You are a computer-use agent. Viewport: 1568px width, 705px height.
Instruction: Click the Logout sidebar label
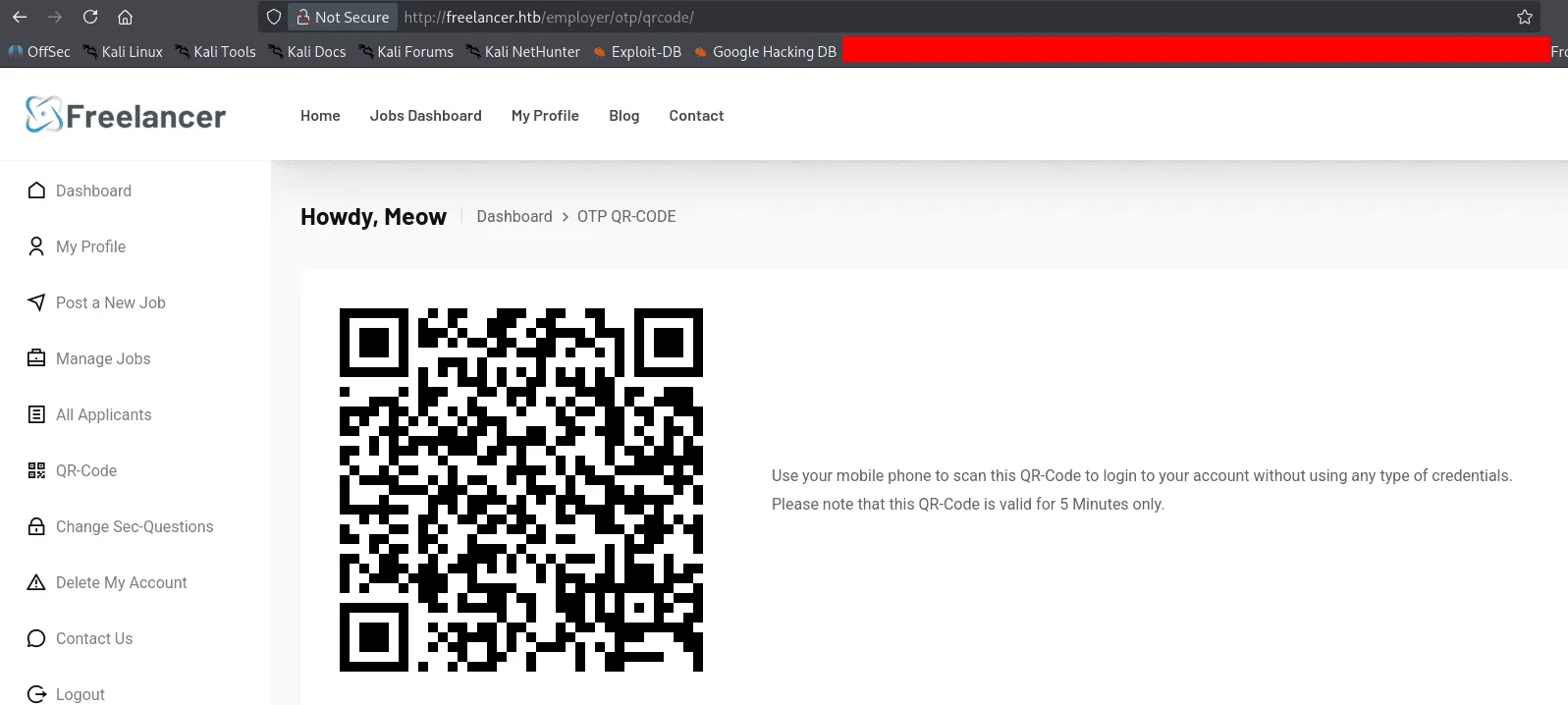(x=81, y=694)
